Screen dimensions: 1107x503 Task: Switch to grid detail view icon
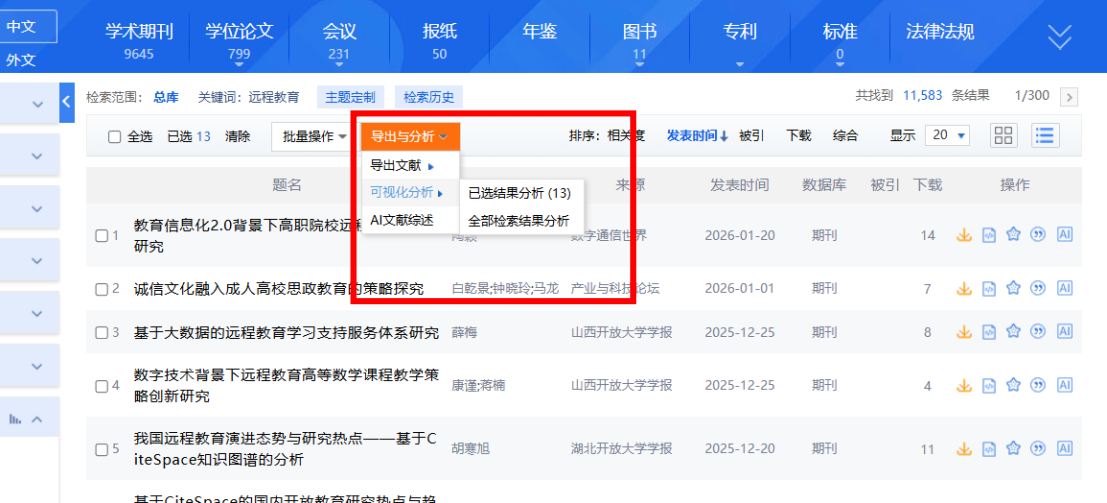coord(1003,135)
